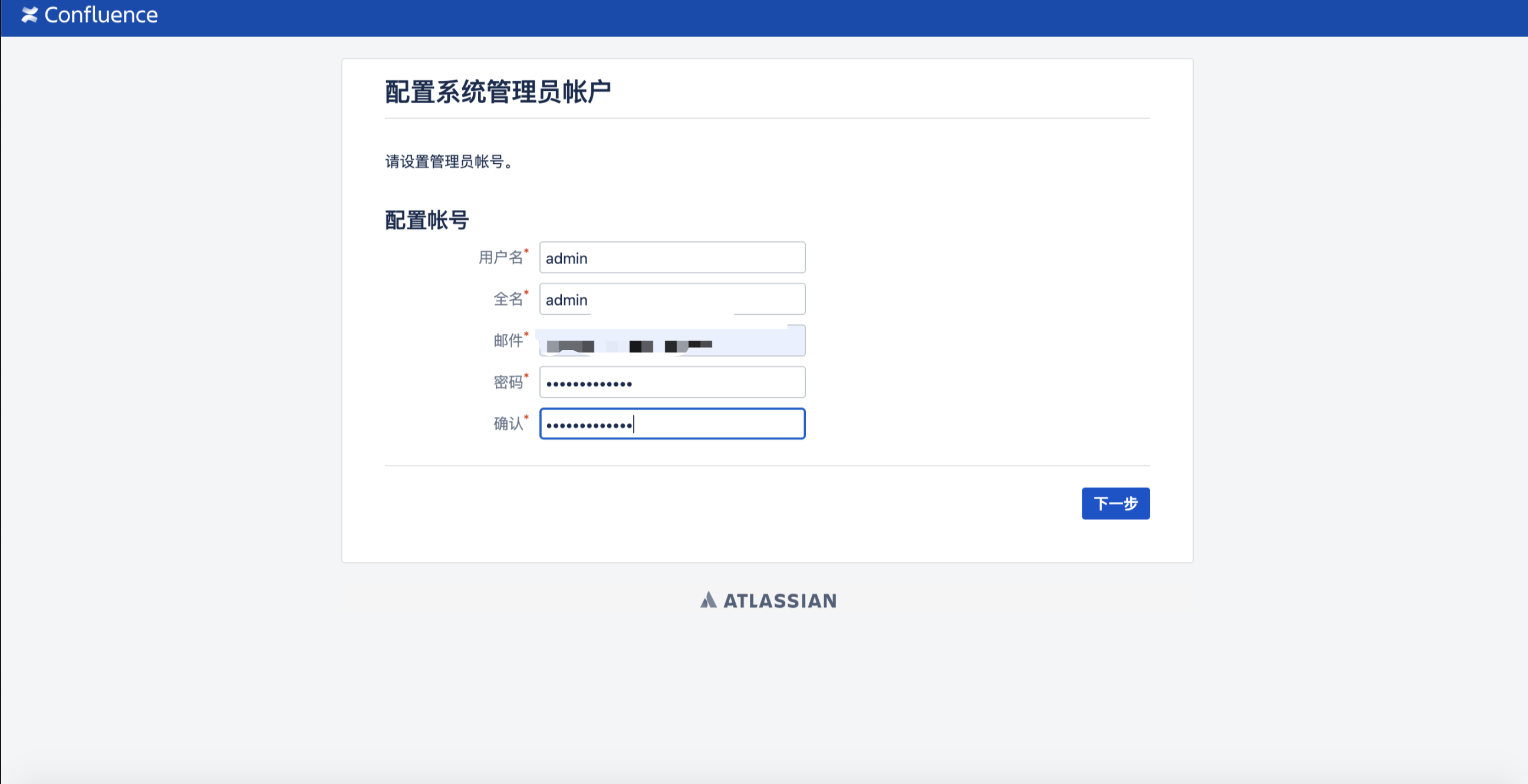Click the Atlassian triangle mark in the footer
This screenshot has height=784, width=1528.
pyautogui.click(x=709, y=600)
